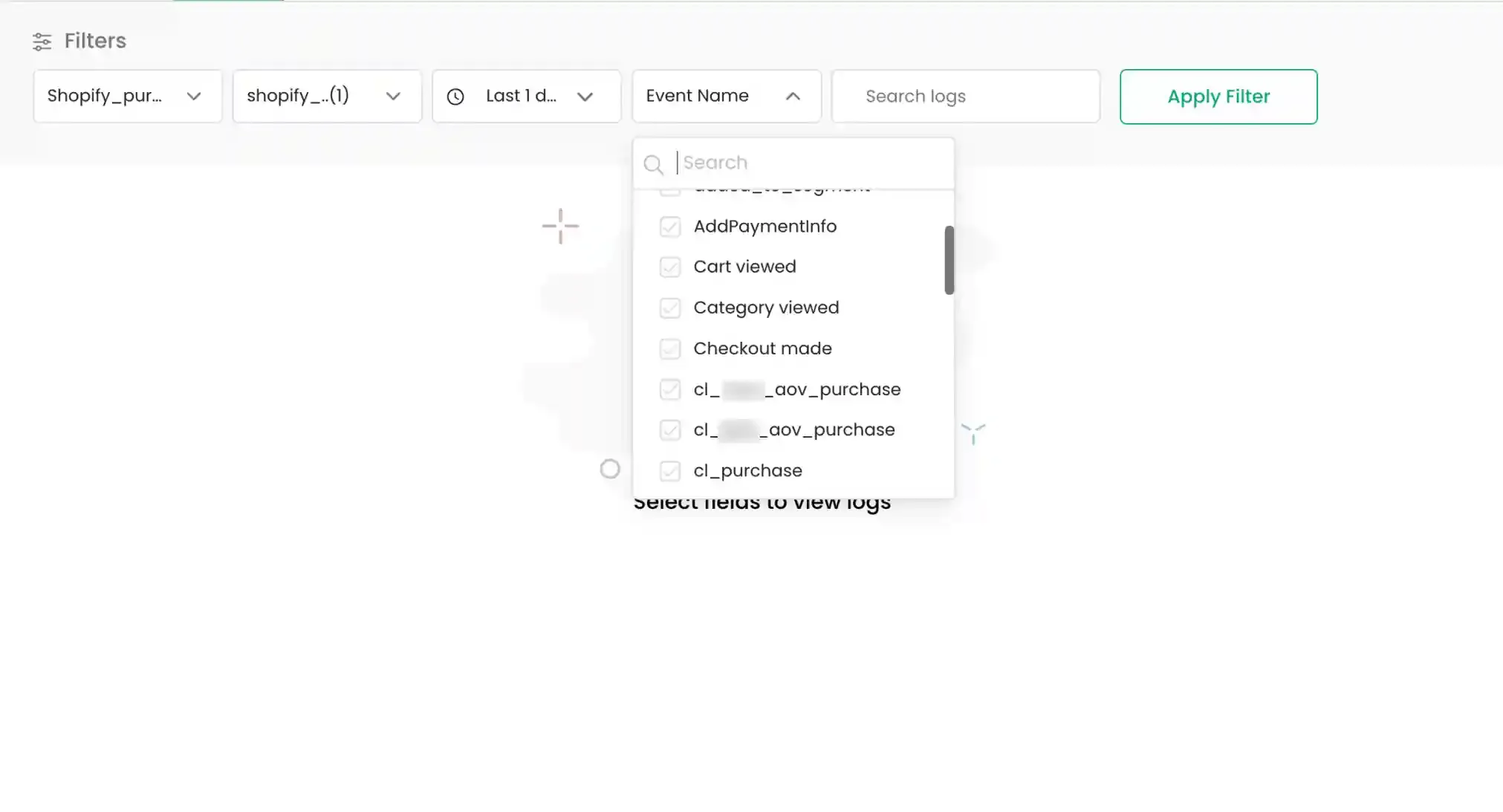Open the Shopify_pur... dropdown
1503x812 pixels.
click(128, 97)
